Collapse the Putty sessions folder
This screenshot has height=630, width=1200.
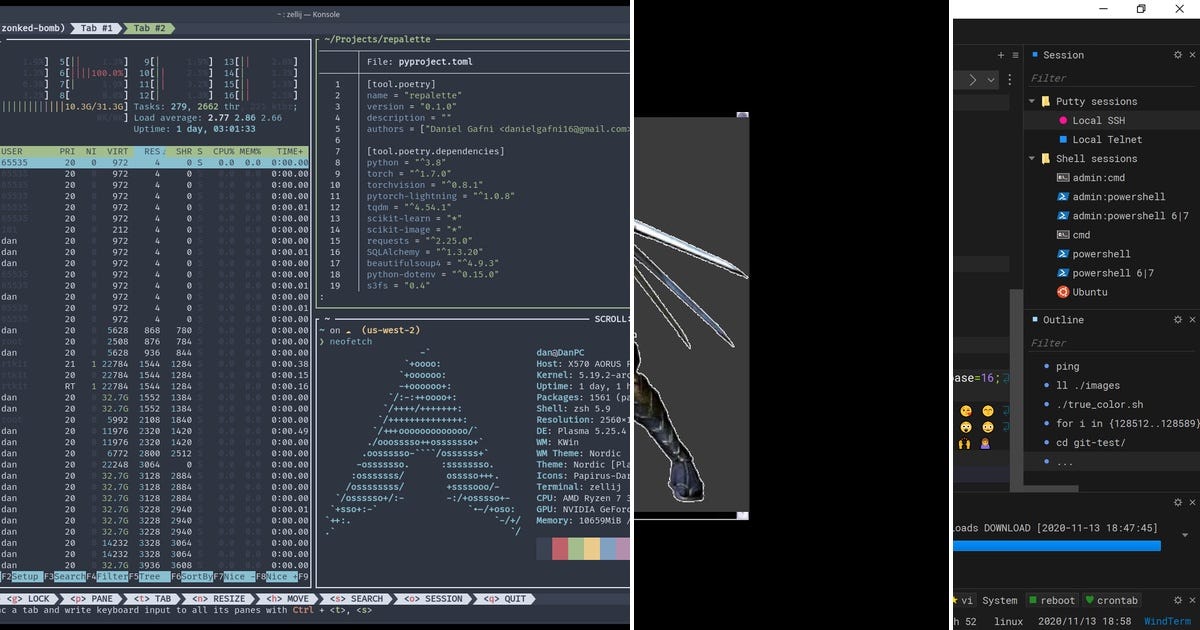(x=1032, y=101)
